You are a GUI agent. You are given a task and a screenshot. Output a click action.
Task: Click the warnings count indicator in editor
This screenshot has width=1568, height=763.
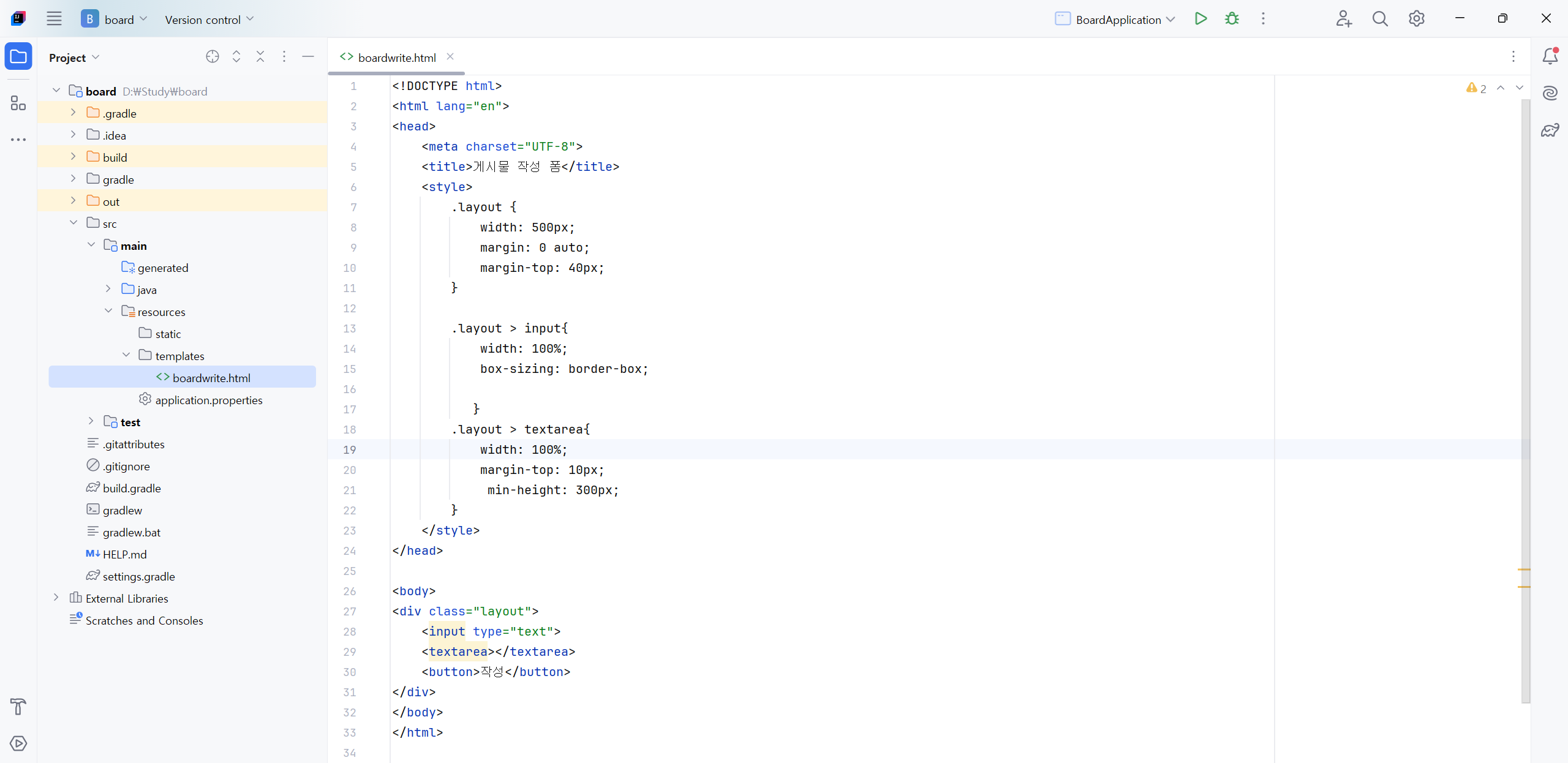(x=1476, y=89)
